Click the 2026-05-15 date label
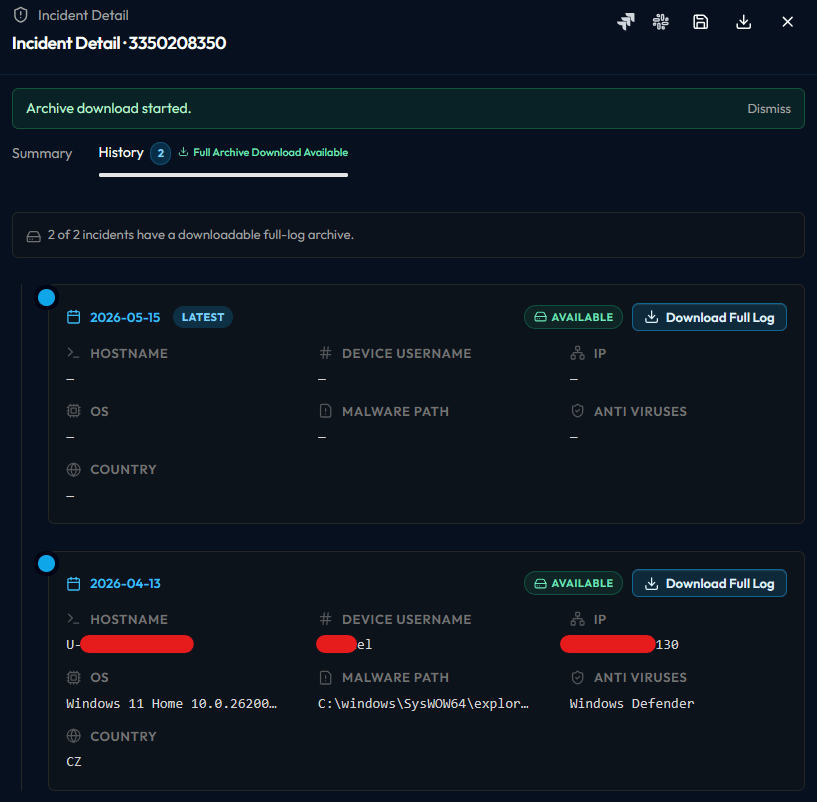This screenshot has width=817, height=802. (125, 317)
